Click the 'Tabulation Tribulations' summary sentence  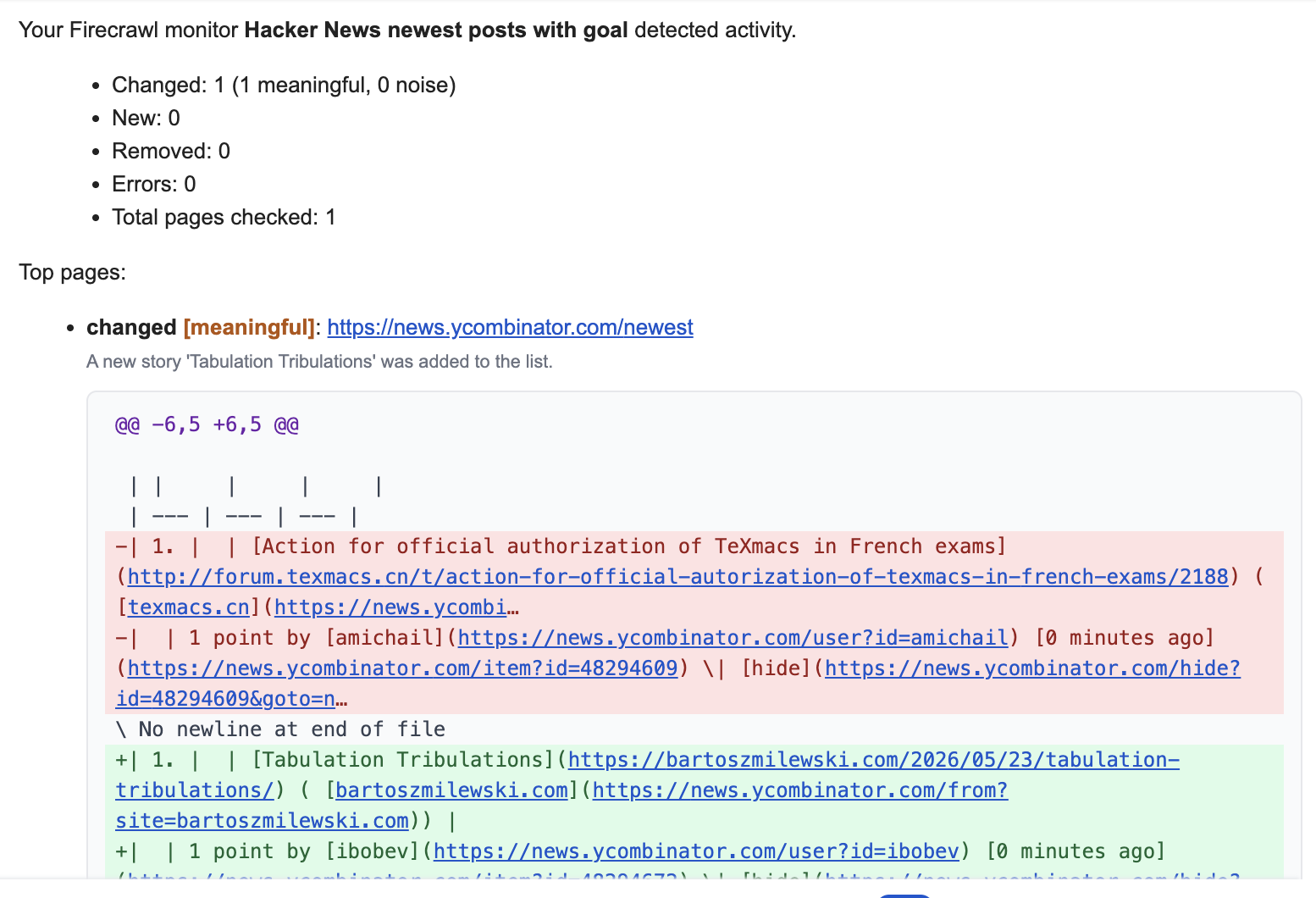coord(319,362)
